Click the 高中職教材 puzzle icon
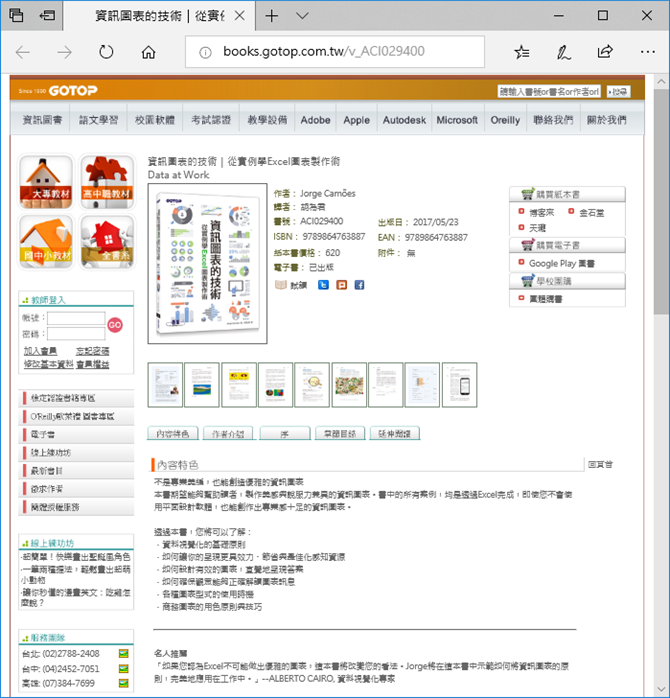Image resolution: width=670 pixels, height=698 pixels. click(x=107, y=183)
